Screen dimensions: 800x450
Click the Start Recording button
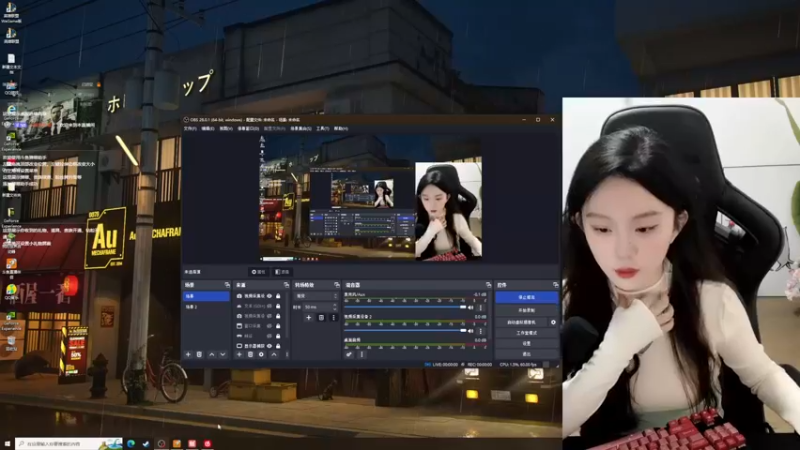tap(527, 310)
